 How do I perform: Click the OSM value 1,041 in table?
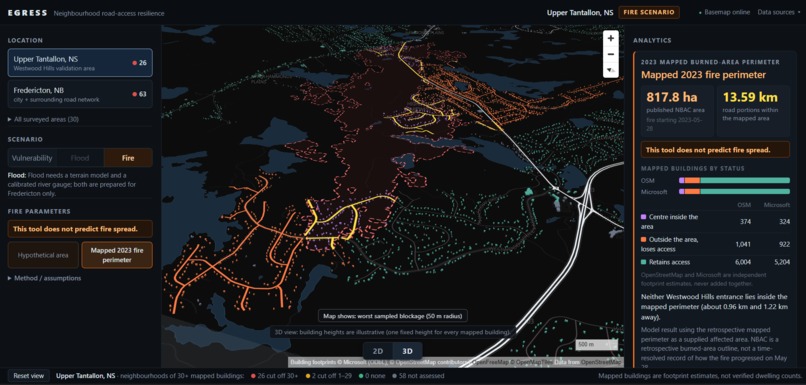[742, 244]
